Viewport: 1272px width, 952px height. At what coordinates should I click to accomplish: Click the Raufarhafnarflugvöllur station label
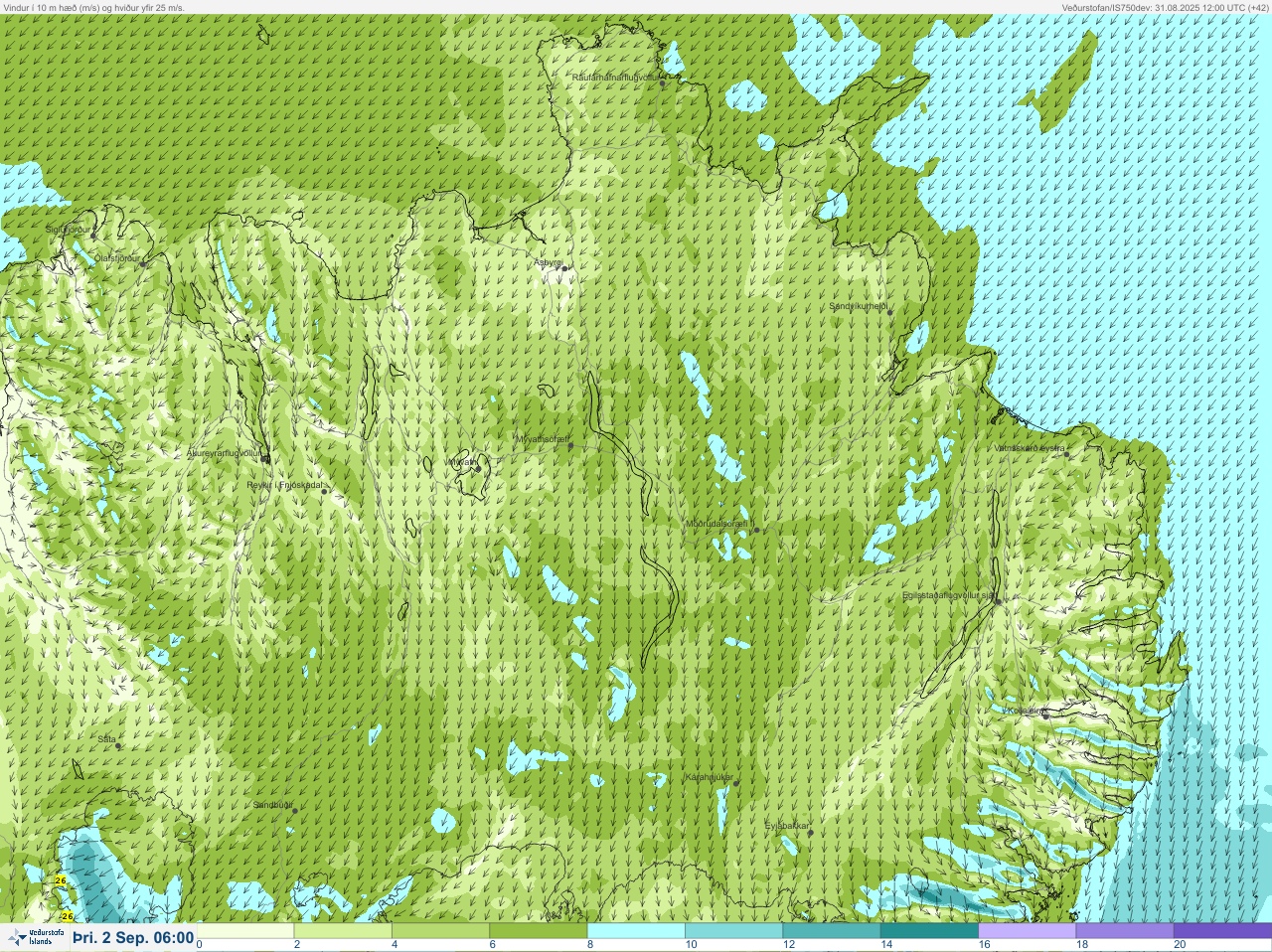[x=615, y=77]
